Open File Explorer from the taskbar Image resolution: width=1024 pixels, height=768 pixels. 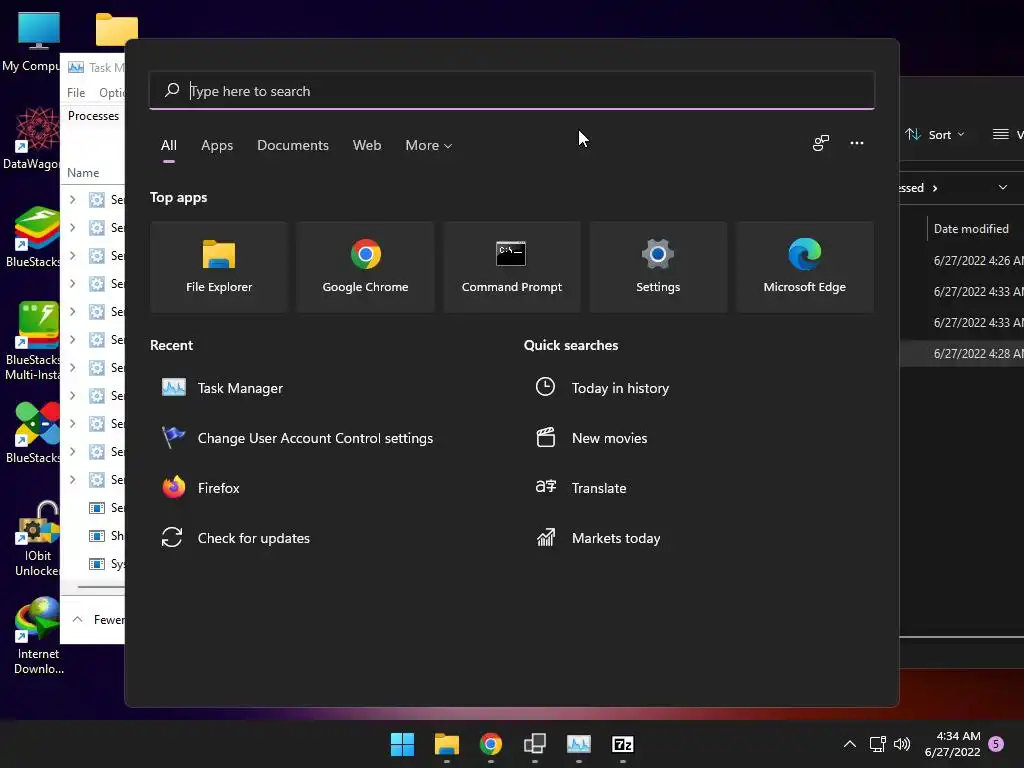coord(447,744)
